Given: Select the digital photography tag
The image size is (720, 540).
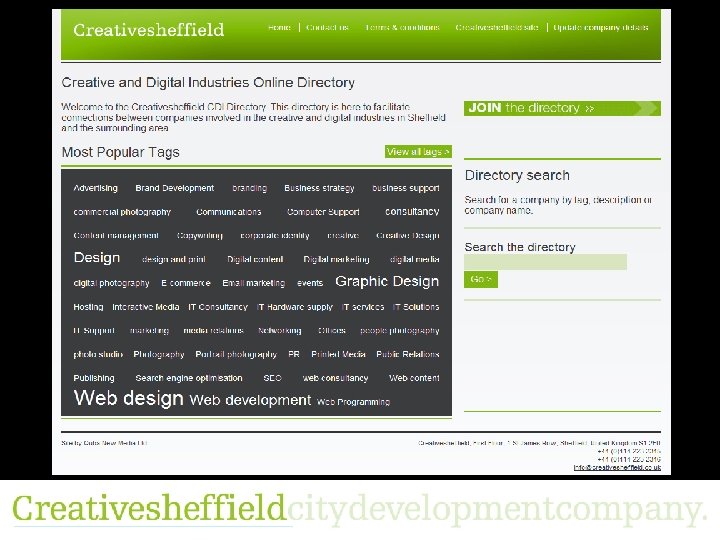Looking at the screenshot, I should point(112,283).
